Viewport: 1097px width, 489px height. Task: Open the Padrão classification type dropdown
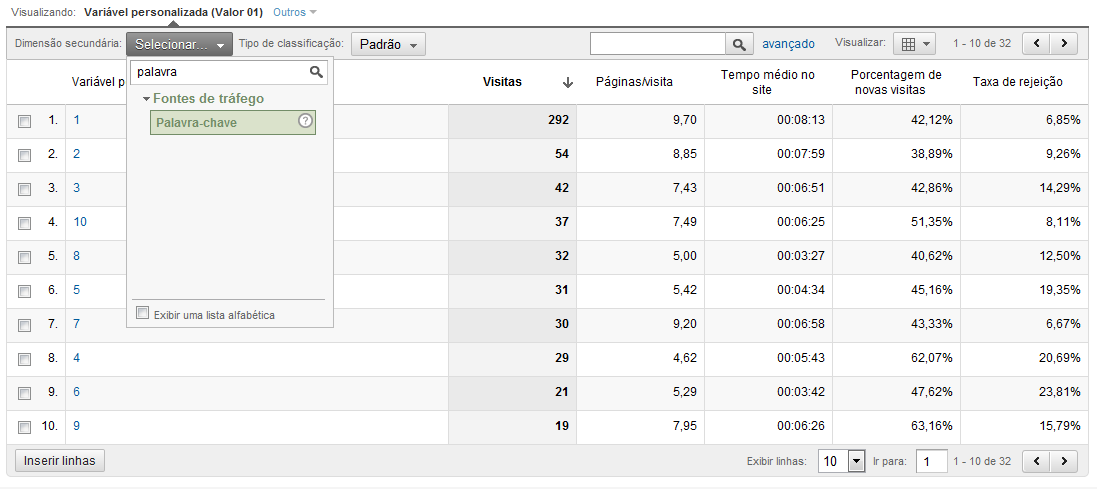tap(388, 44)
